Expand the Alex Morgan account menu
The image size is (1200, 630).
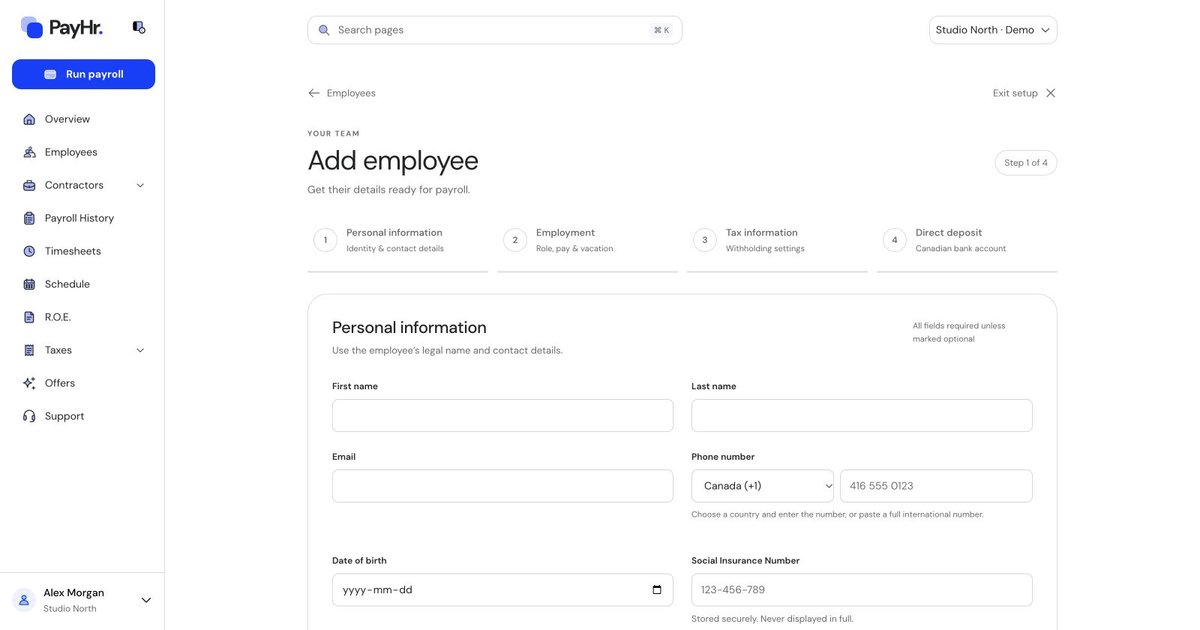click(146, 600)
